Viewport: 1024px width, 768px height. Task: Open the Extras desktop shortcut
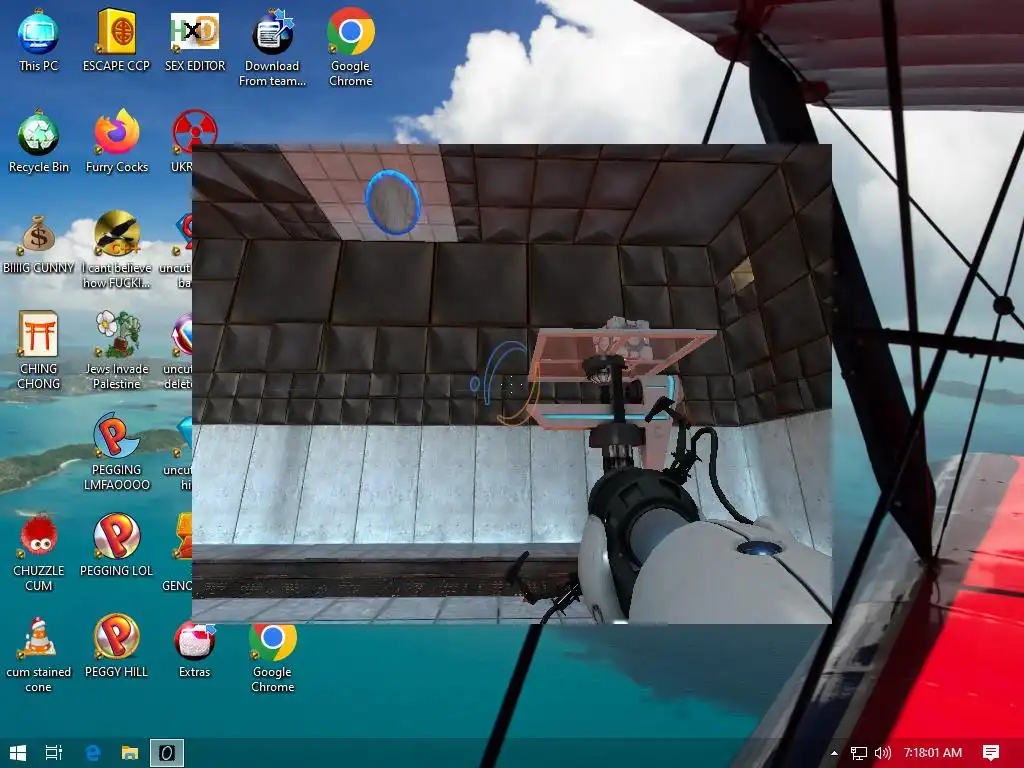click(195, 650)
